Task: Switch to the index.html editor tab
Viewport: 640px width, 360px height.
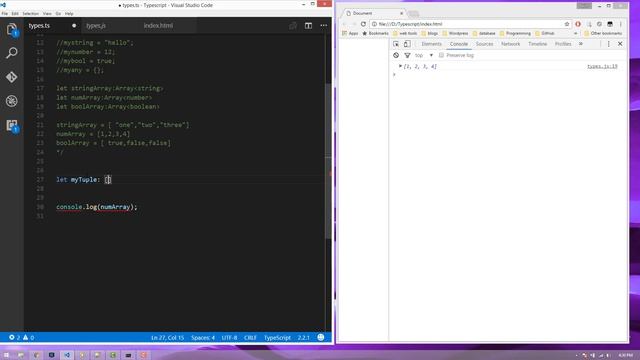Action: tap(158, 25)
